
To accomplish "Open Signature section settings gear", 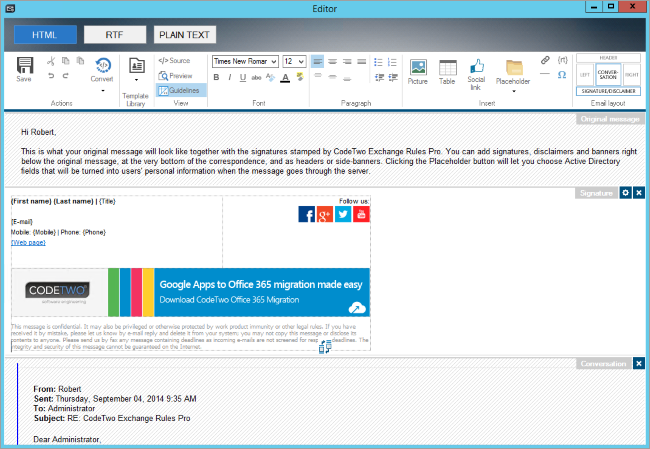I will [626, 193].
